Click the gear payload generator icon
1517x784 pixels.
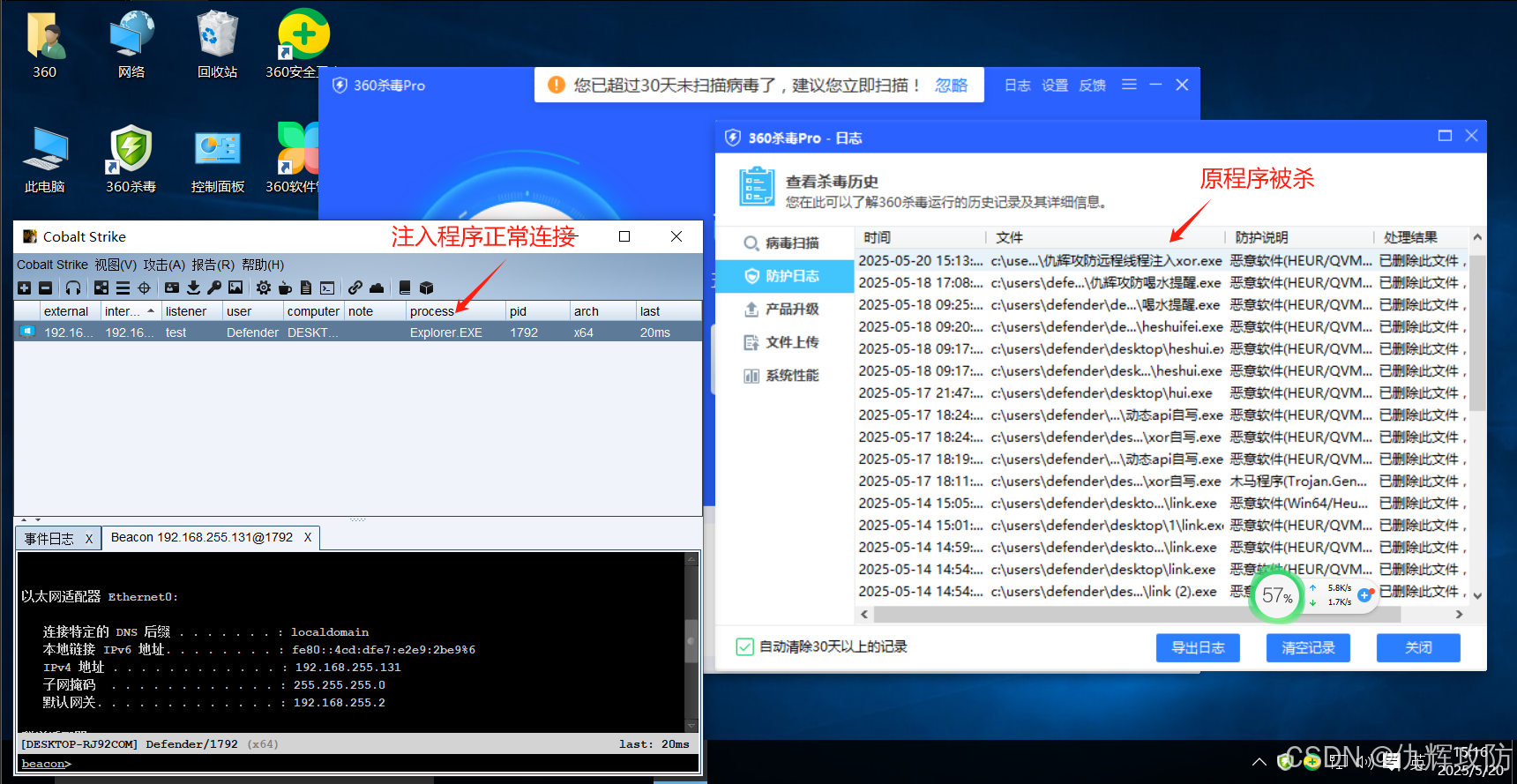(264, 287)
